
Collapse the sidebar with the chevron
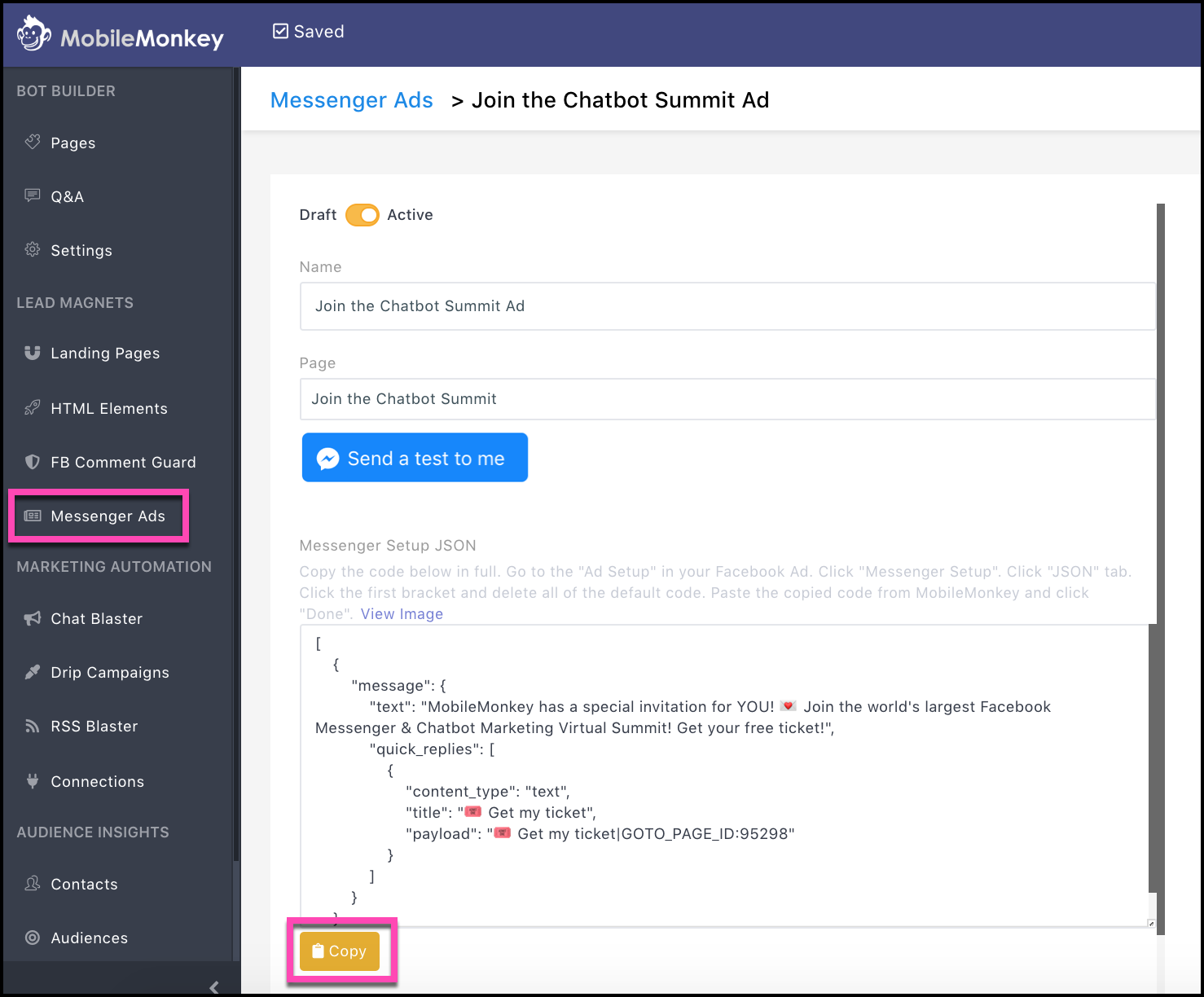pos(214,986)
